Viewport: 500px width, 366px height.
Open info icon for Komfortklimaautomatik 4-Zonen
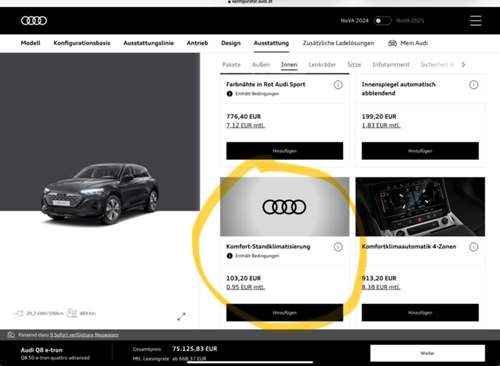point(474,247)
